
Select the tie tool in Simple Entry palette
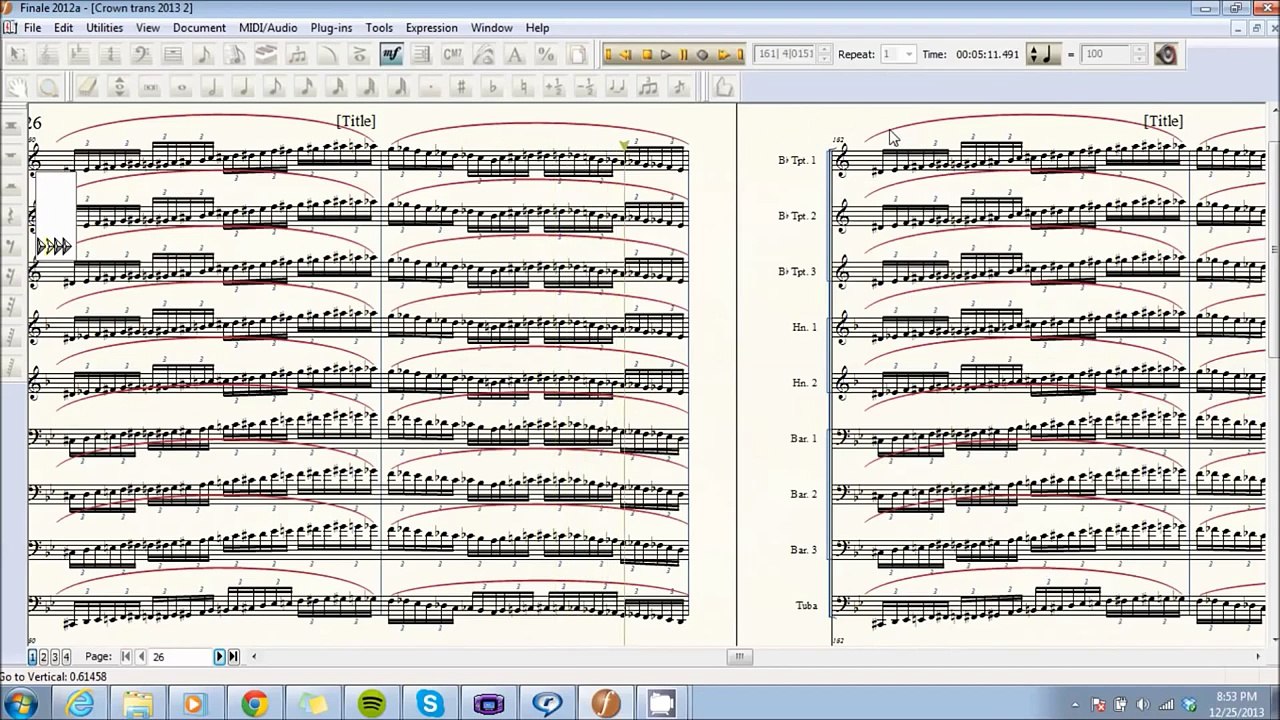pos(616,87)
